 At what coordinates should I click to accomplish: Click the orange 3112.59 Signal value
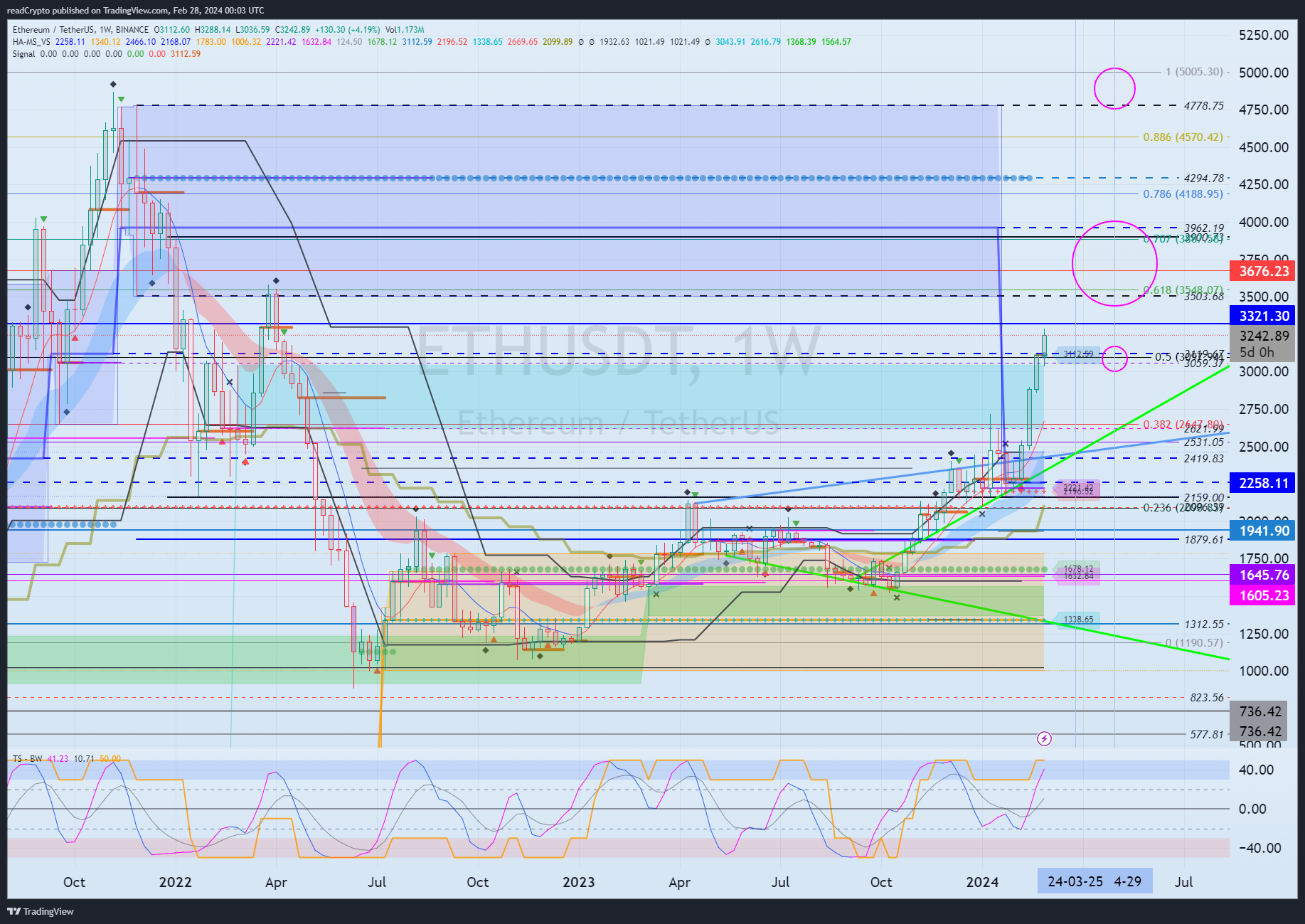186,54
